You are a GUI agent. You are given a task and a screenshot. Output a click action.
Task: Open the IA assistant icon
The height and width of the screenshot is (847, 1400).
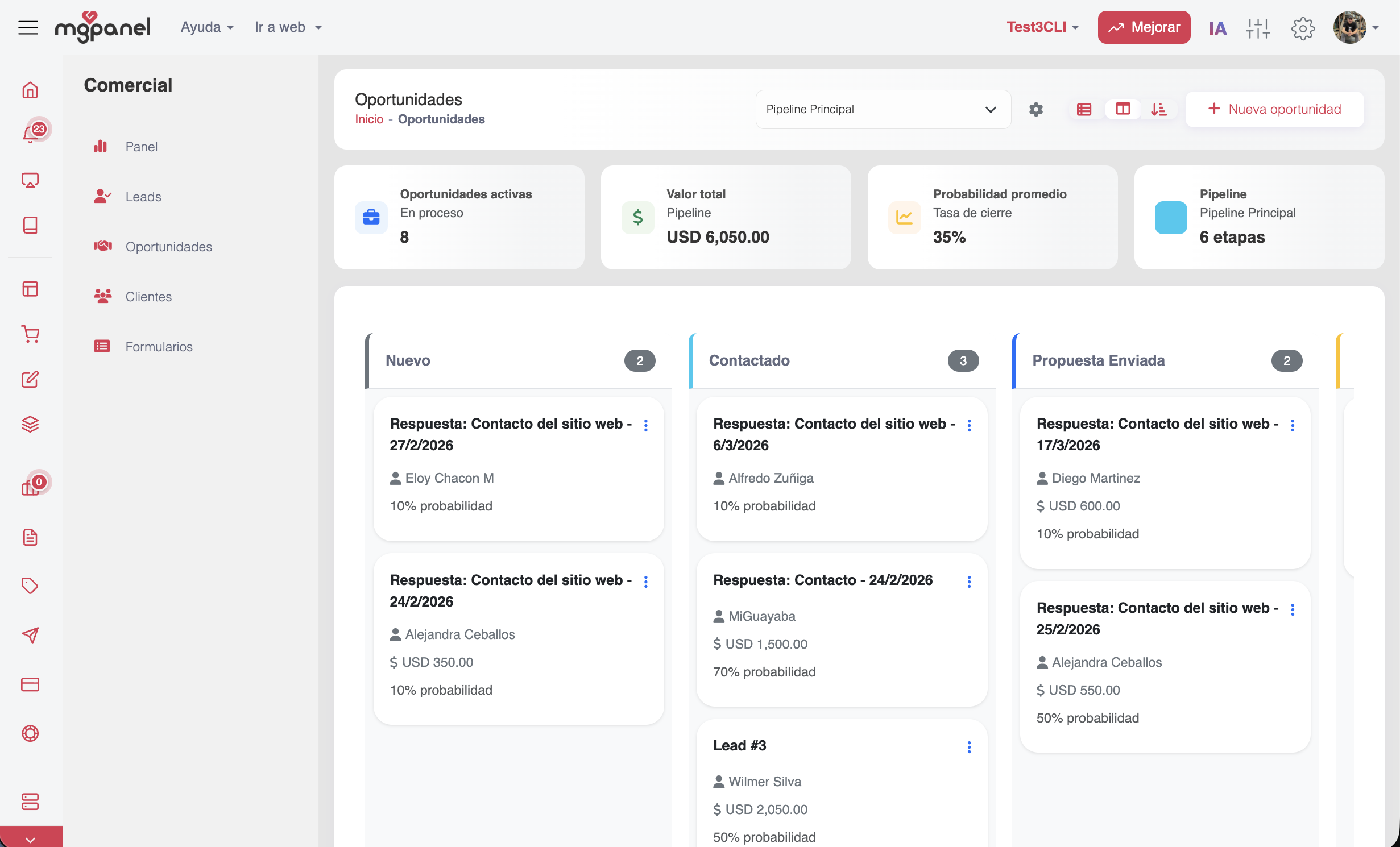tap(1217, 28)
